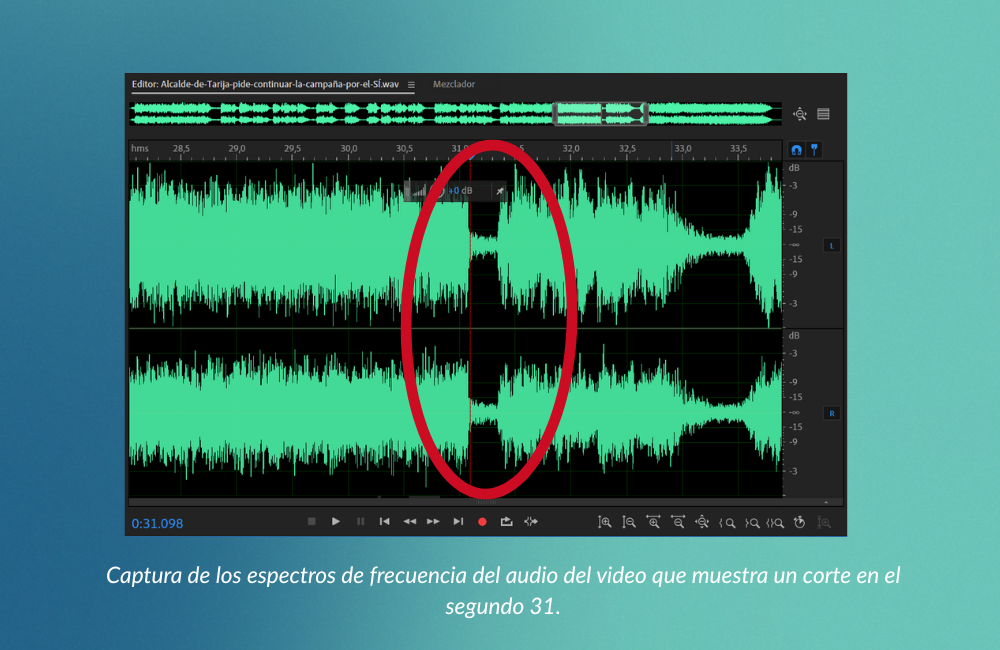Screen dimensions: 1000x650
Task: Adjust the +0 dB HUD gain knob
Action: tap(437, 191)
